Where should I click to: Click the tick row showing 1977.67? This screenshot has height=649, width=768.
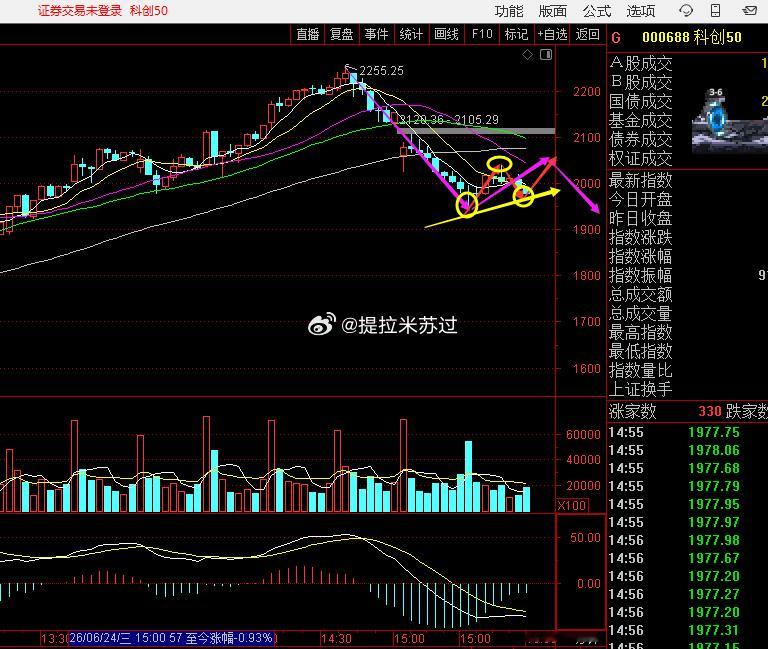[x=687, y=558]
